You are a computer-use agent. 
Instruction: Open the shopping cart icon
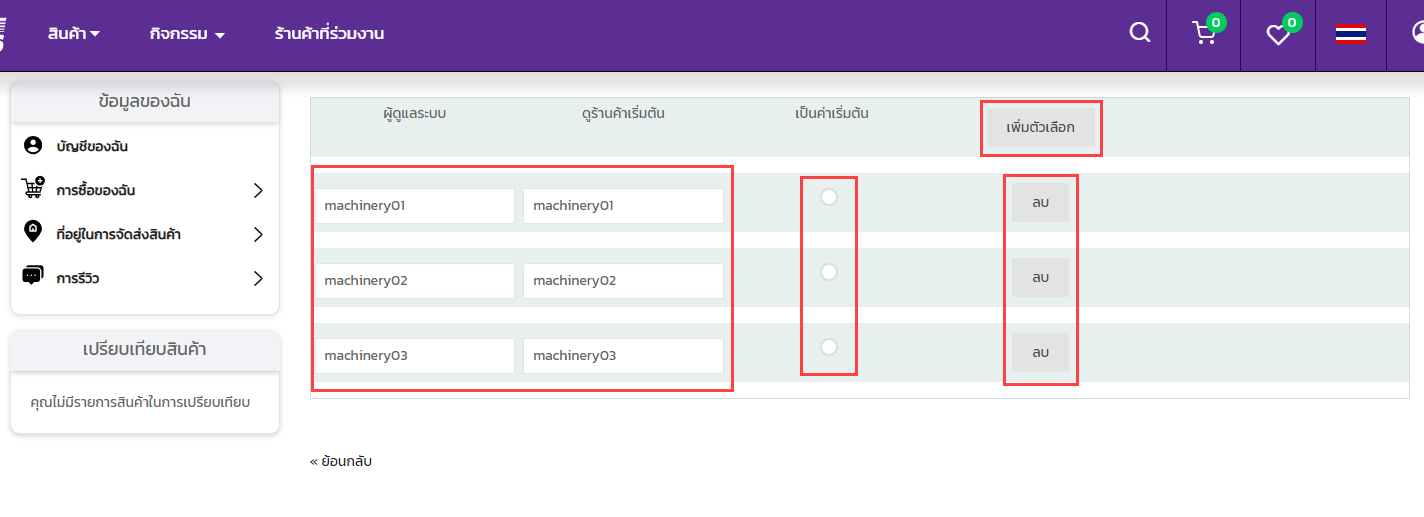[x=1204, y=34]
